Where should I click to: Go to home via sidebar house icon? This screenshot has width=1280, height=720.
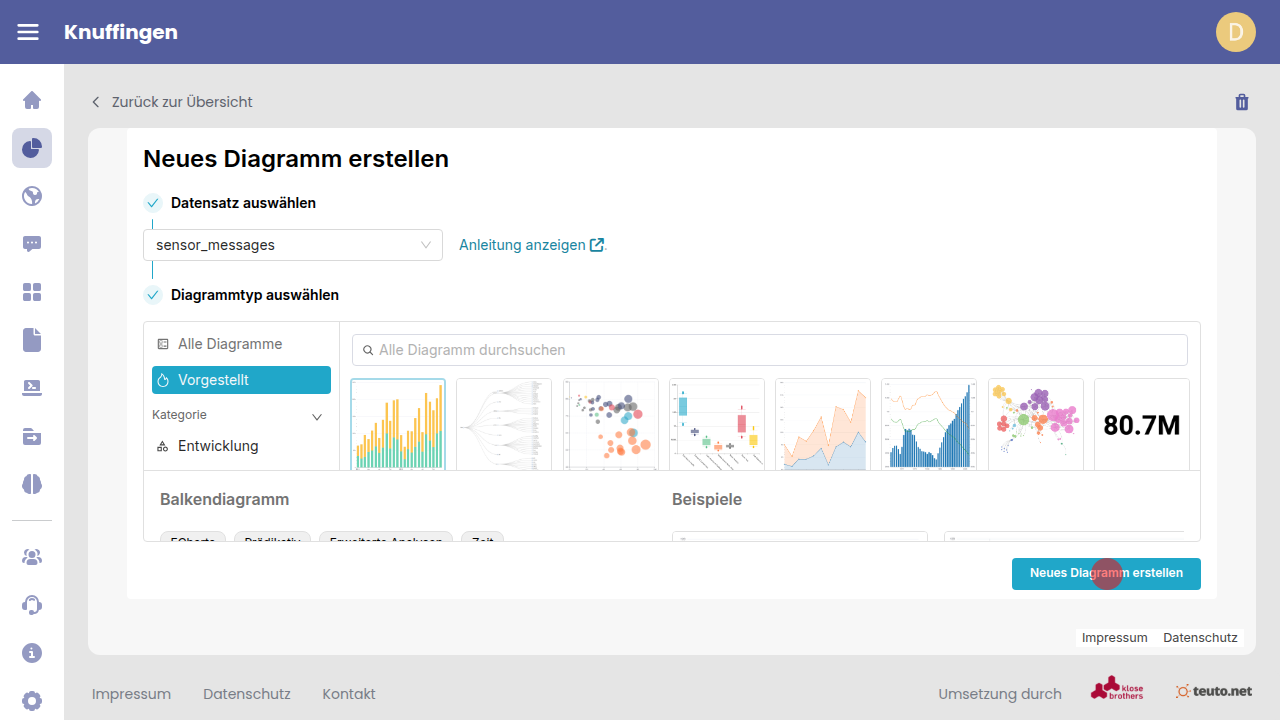click(x=32, y=100)
